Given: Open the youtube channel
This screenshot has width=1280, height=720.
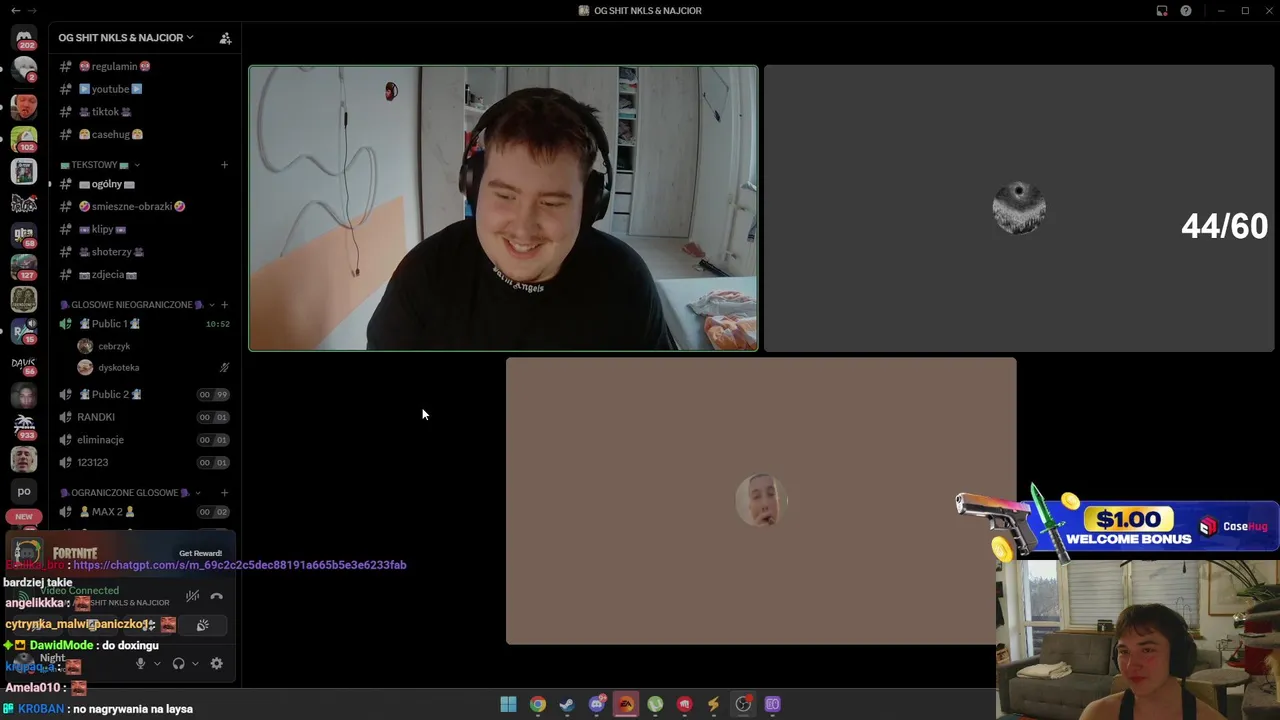Looking at the screenshot, I should tap(144, 89).
